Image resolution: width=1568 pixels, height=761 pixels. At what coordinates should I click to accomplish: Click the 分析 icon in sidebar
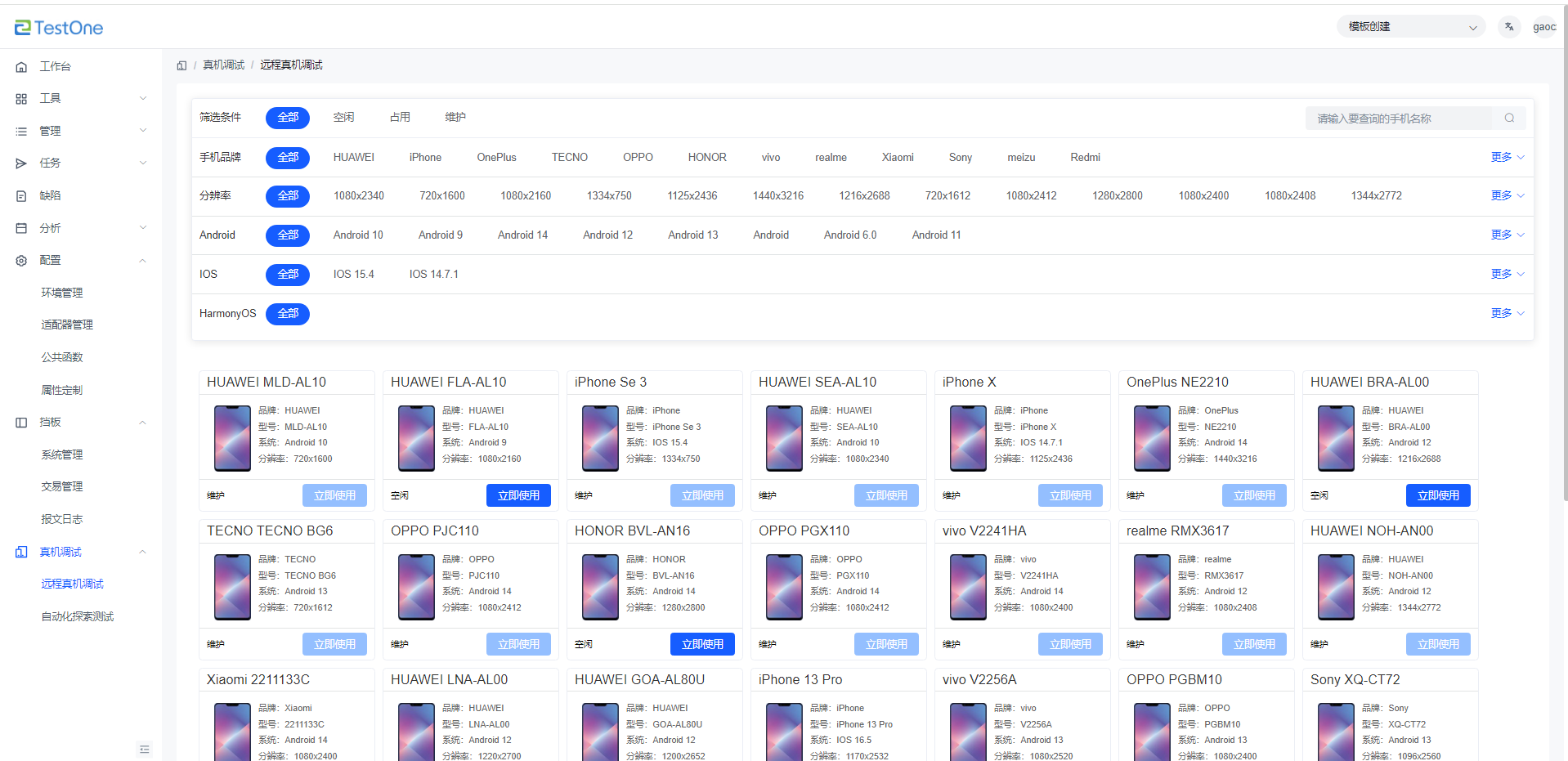pos(21,228)
